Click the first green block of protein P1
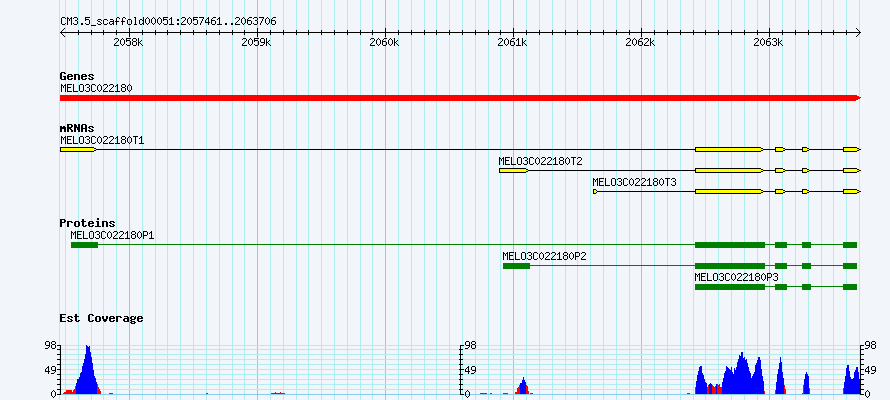Image resolution: width=890 pixels, height=400 pixels. click(x=85, y=245)
